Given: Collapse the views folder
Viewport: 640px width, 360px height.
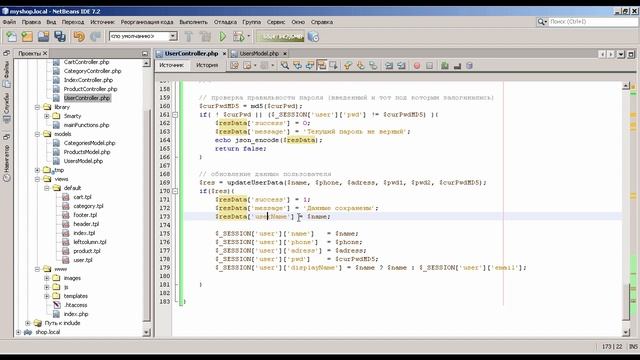Looking at the screenshot, I should [x=37, y=179].
